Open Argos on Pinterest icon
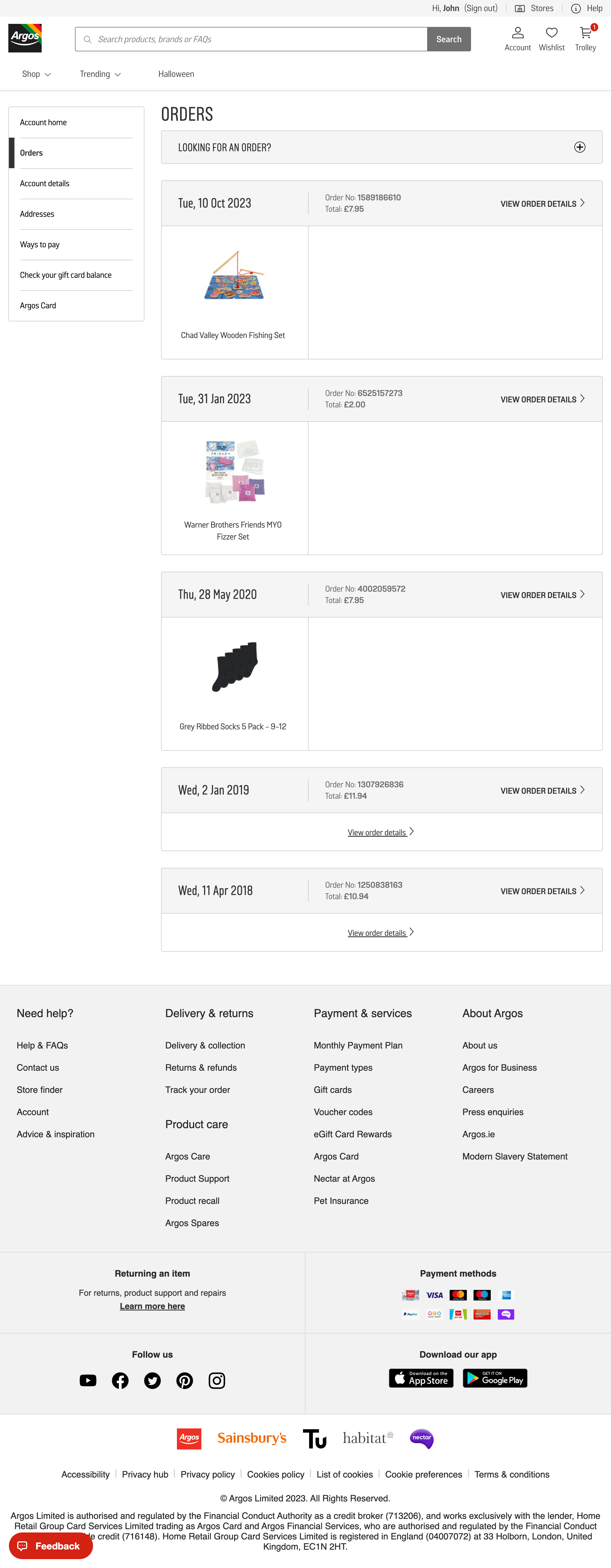611x1568 pixels. click(x=185, y=1380)
